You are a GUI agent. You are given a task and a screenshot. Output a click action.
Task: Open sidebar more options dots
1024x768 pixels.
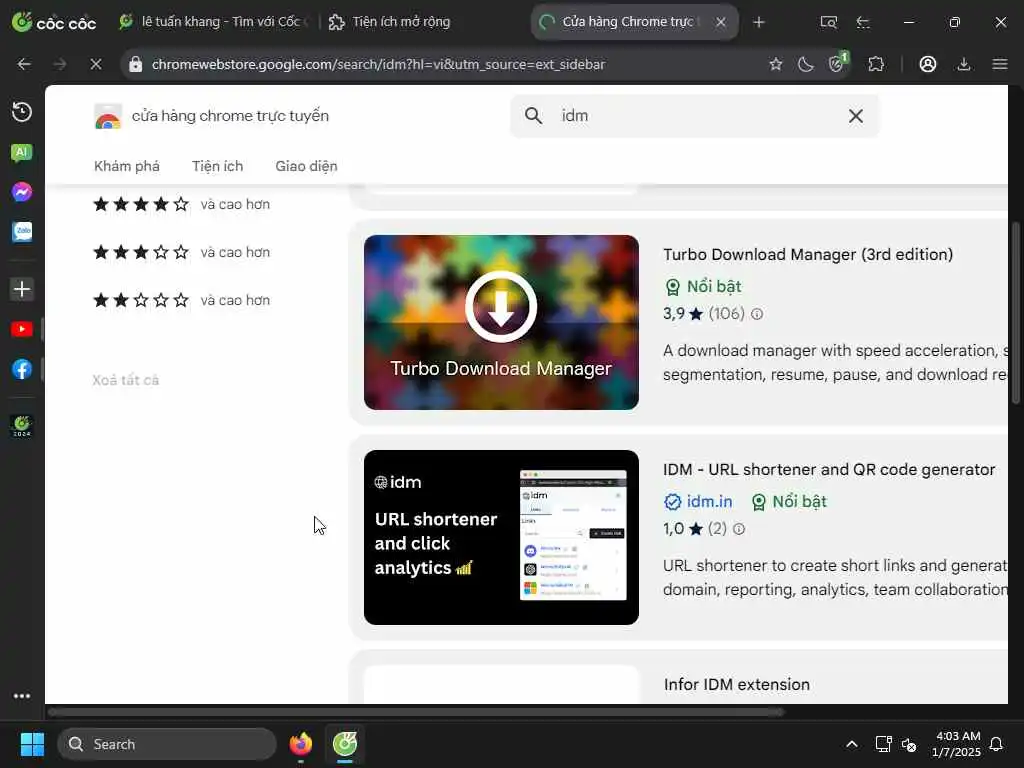(22, 696)
